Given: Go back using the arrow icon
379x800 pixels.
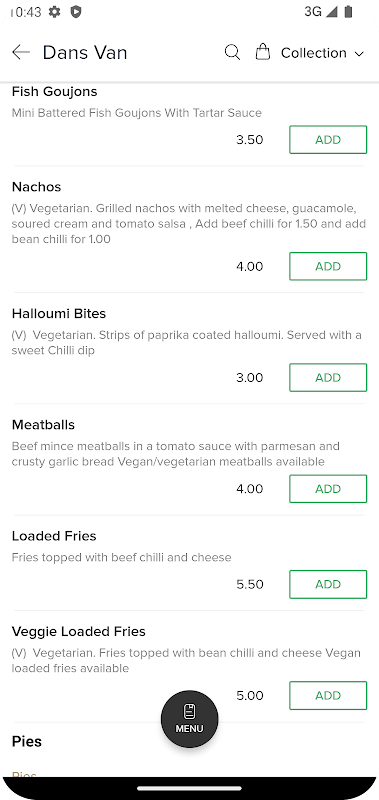Looking at the screenshot, I should pos(21,53).
